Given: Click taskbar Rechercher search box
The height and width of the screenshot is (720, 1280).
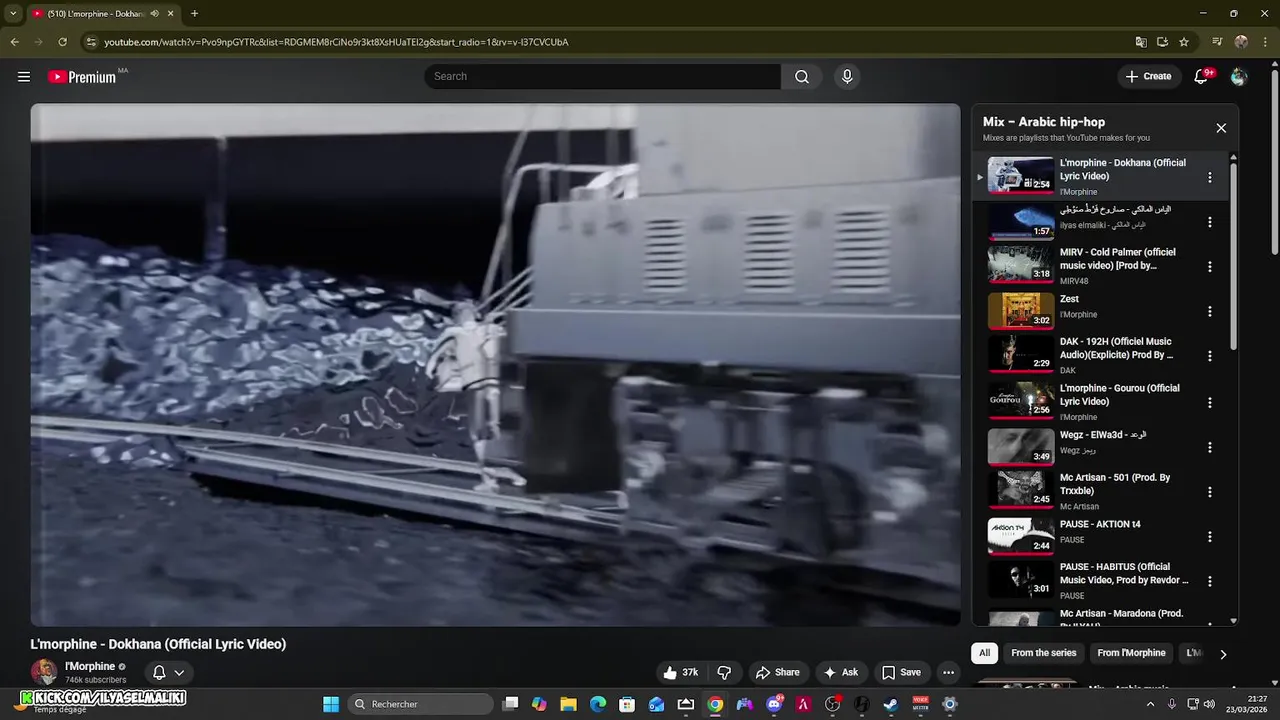Looking at the screenshot, I should (422, 704).
